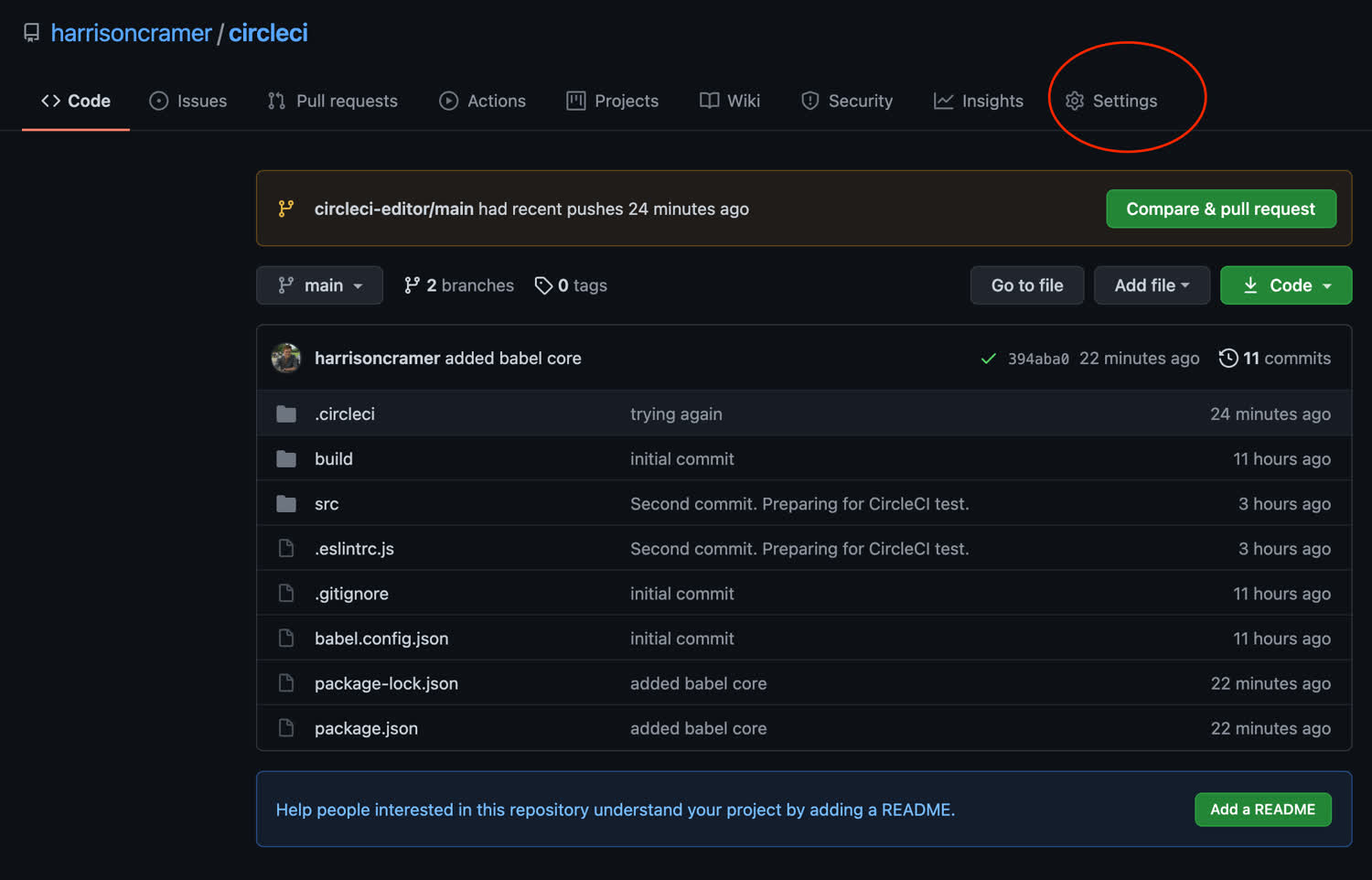Open commit hash 394aba0
This screenshot has height=880, width=1372.
1038,359
